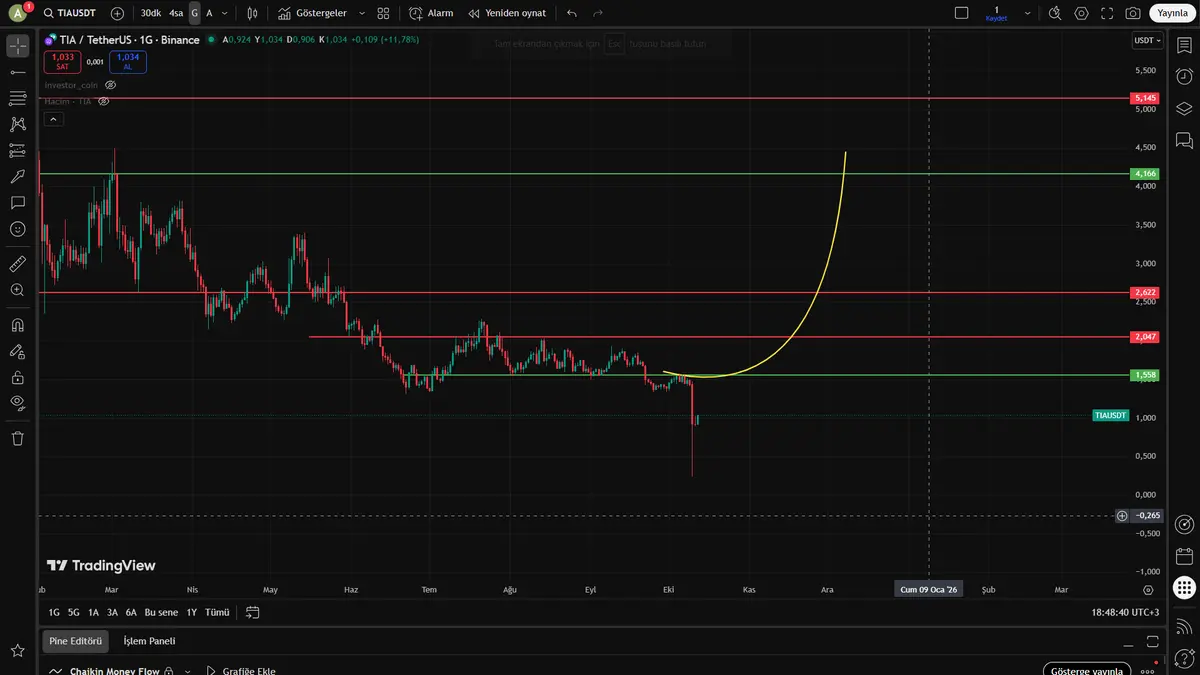Toggle visibility of Hacim TIA indicator
The image size is (1200, 675).
coord(102,101)
